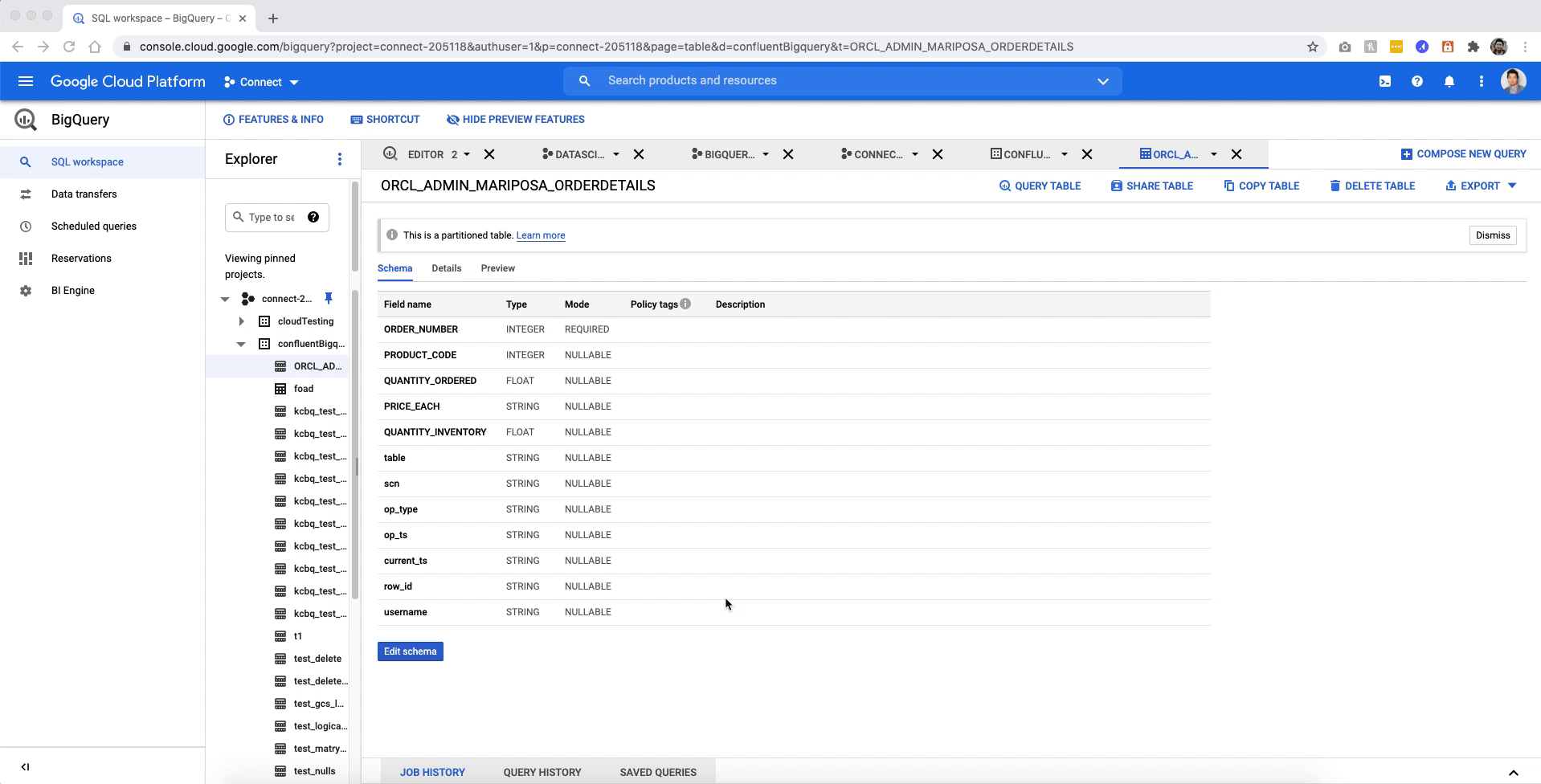Open the EXPORT dropdown menu
Viewport: 1541px width, 784px height.
click(x=1480, y=186)
